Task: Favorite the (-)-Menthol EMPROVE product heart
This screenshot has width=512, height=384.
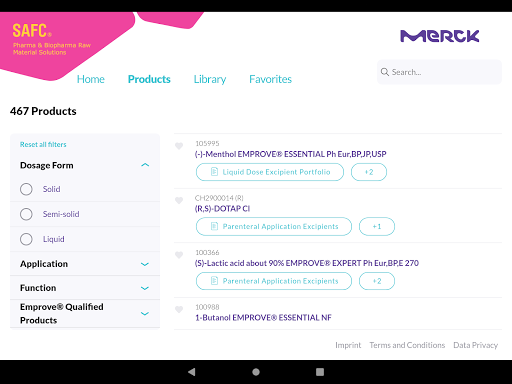Action: [x=179, y=146]
